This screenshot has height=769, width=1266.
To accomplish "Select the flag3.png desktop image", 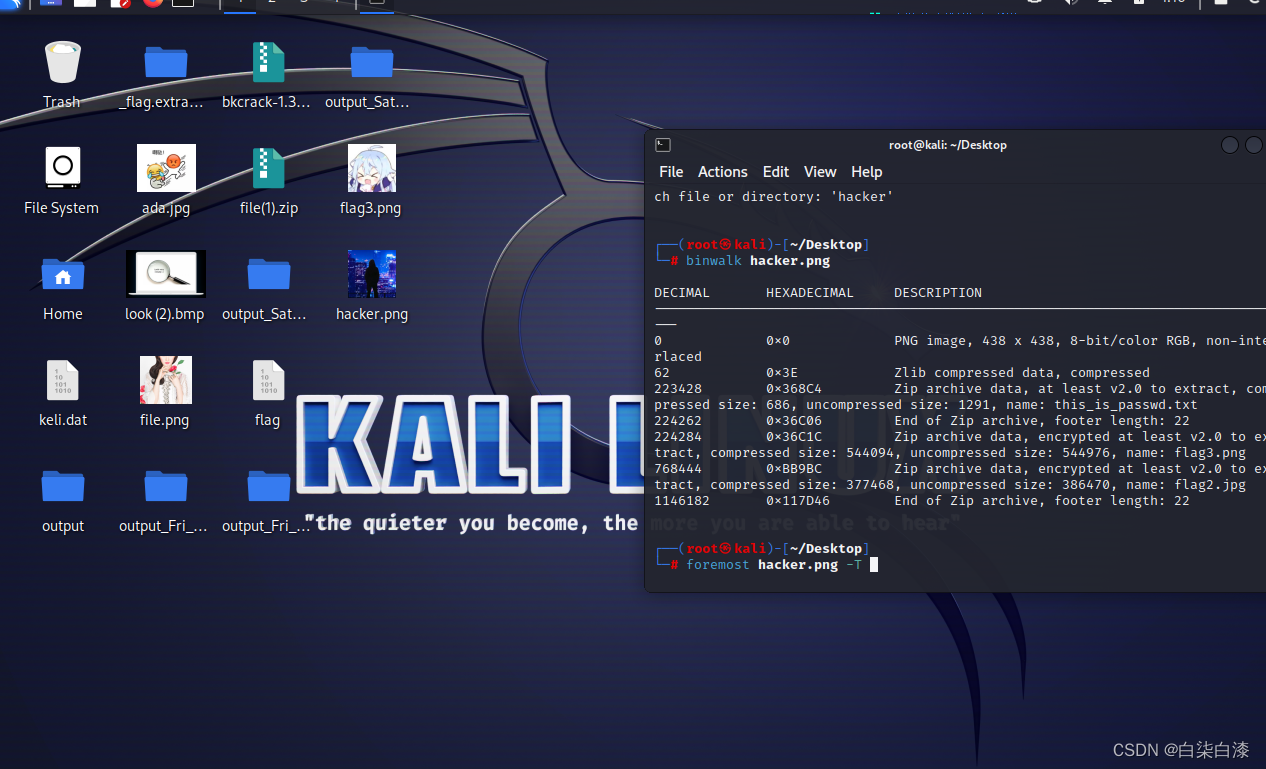I will click(x=371, y=170).
